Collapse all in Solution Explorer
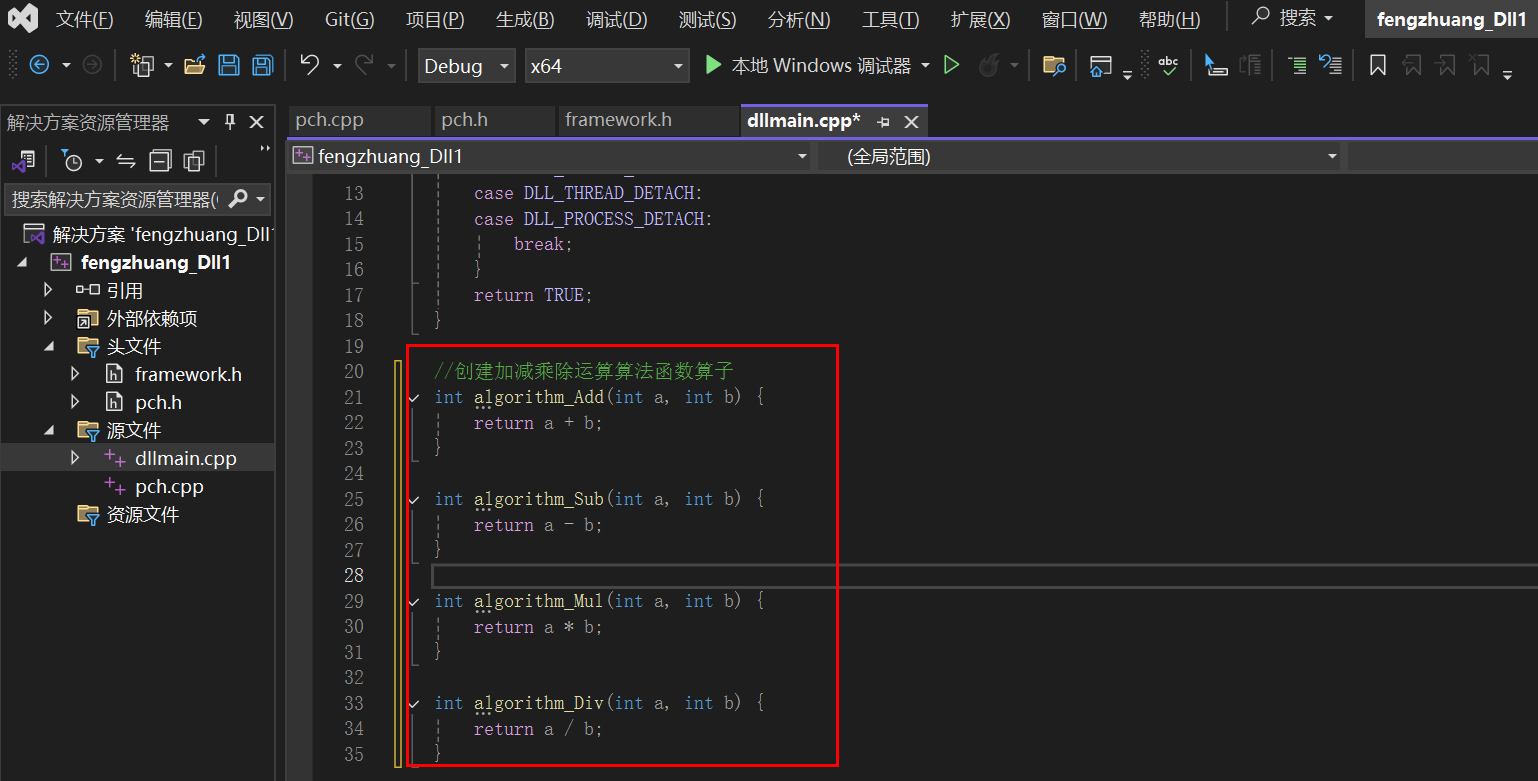Image resolution: width=1538 pixels, height=781 pixels. pos(160,161)
